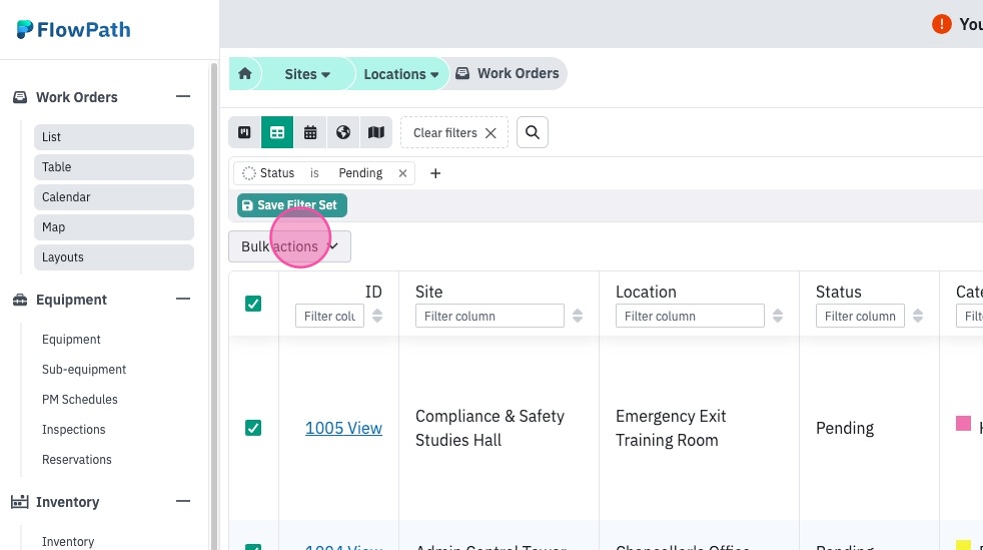
Task: Select the table view icon
Action: (x=277, y=132)
